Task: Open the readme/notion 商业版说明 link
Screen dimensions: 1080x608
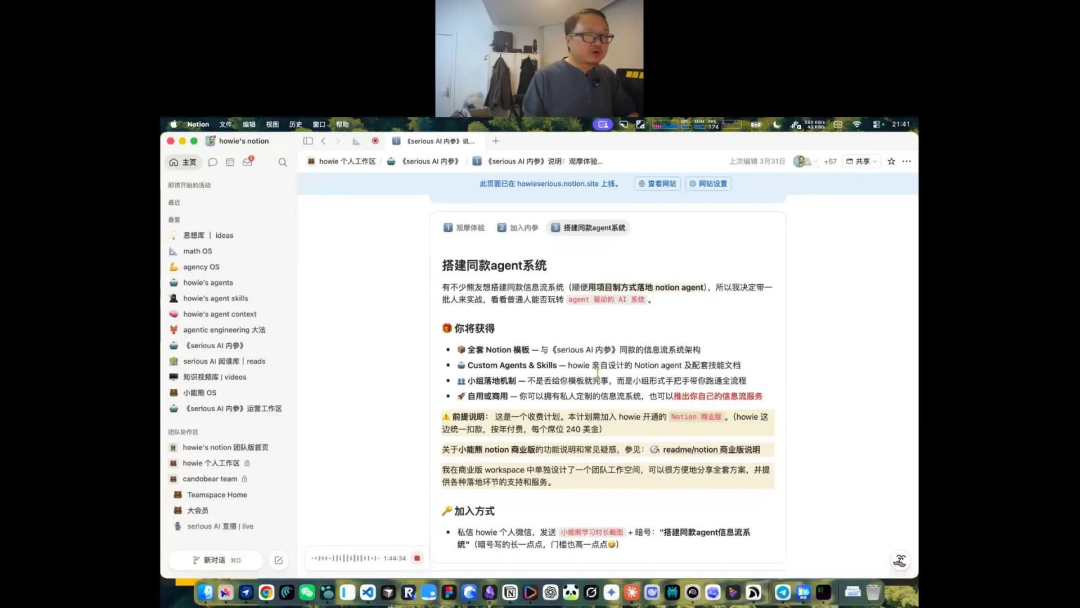Action: pyautogui.click(x=705, y=450)
